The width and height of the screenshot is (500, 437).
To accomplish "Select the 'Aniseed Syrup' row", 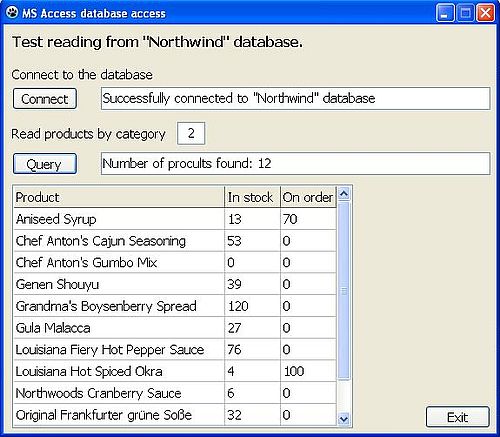I will click(x=175, y=219).
